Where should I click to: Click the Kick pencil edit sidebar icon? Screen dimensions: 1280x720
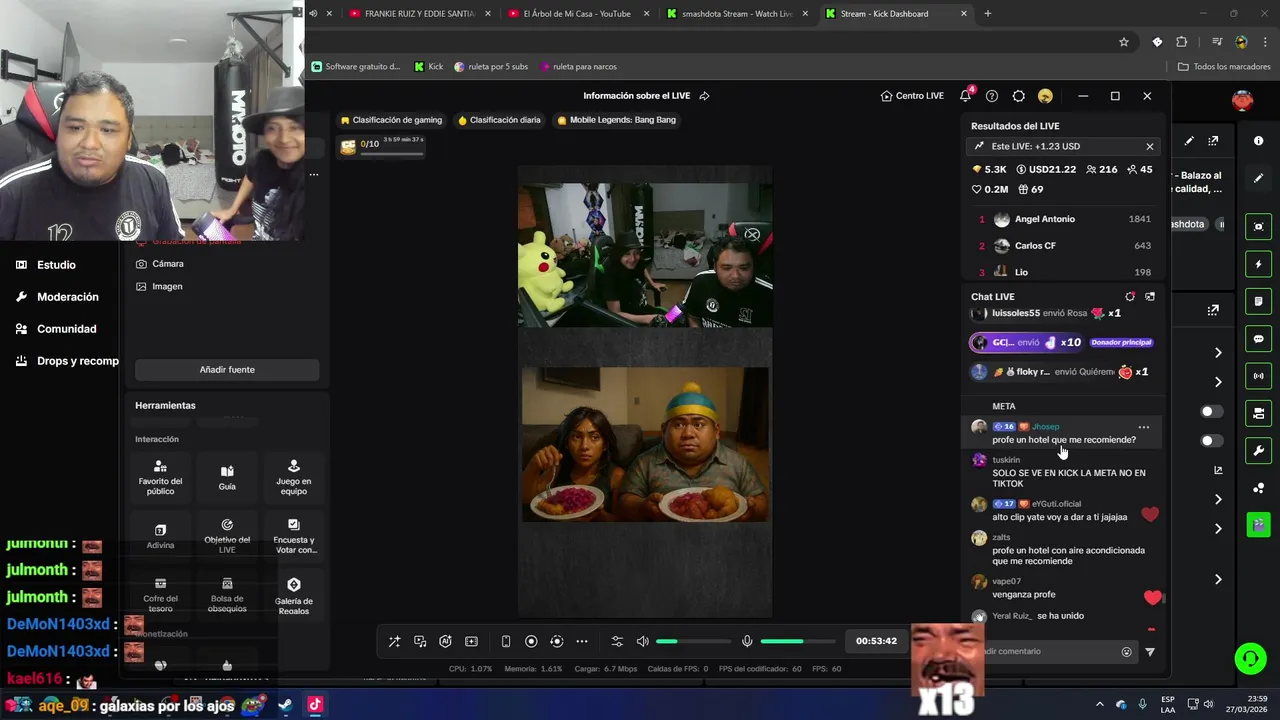[x=1258, y=178]
